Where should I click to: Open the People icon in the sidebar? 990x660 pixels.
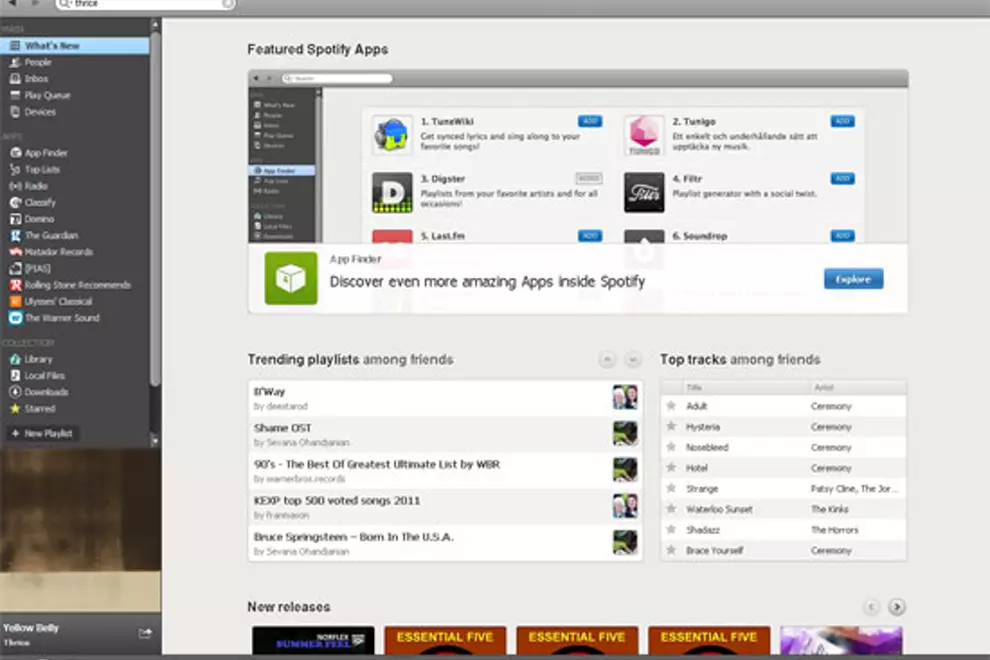pyautogui.click(x=15, y=62)
